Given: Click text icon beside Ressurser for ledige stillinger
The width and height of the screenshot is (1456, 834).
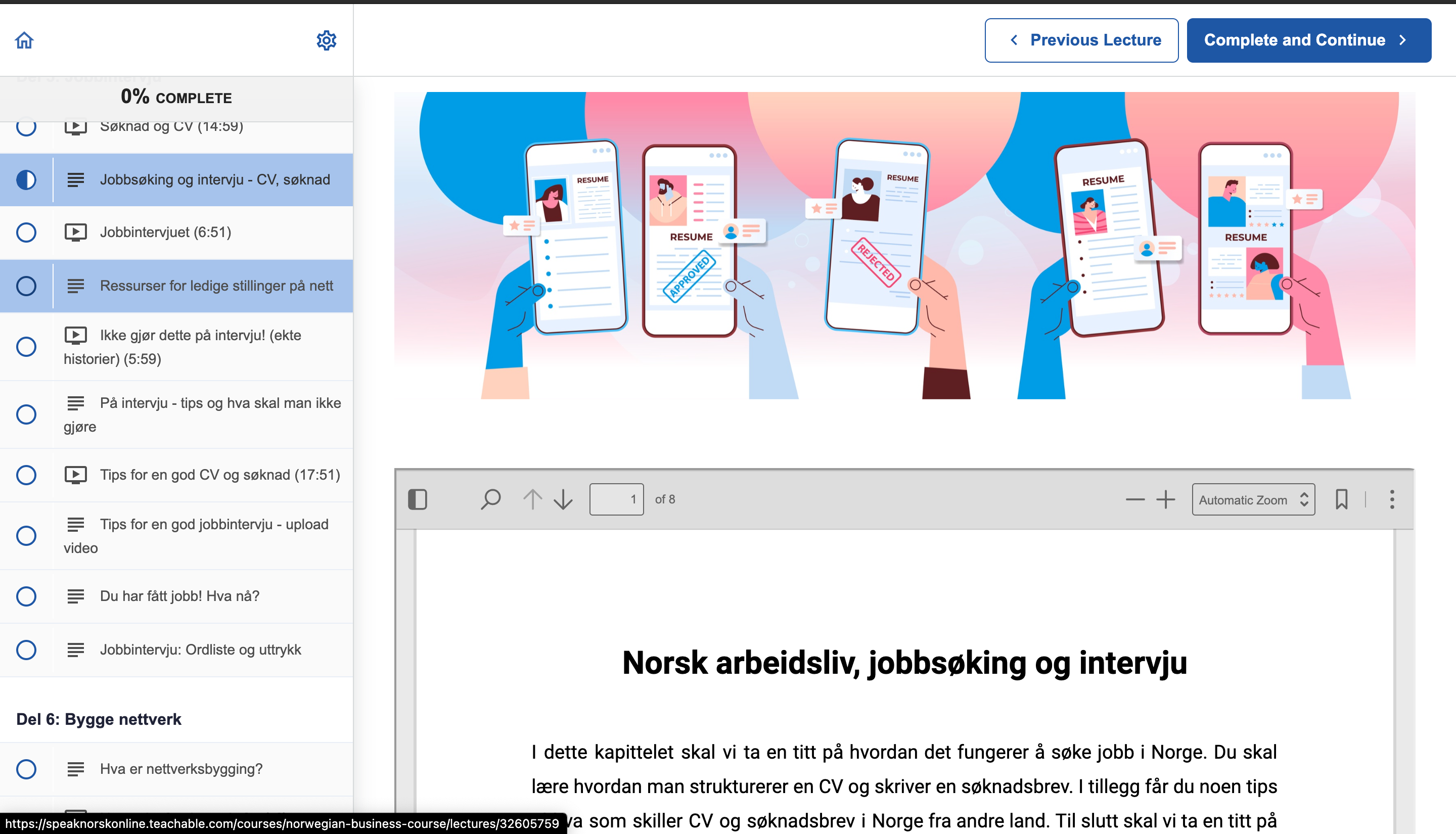Looking at the screenshot, I should [76, 286].
